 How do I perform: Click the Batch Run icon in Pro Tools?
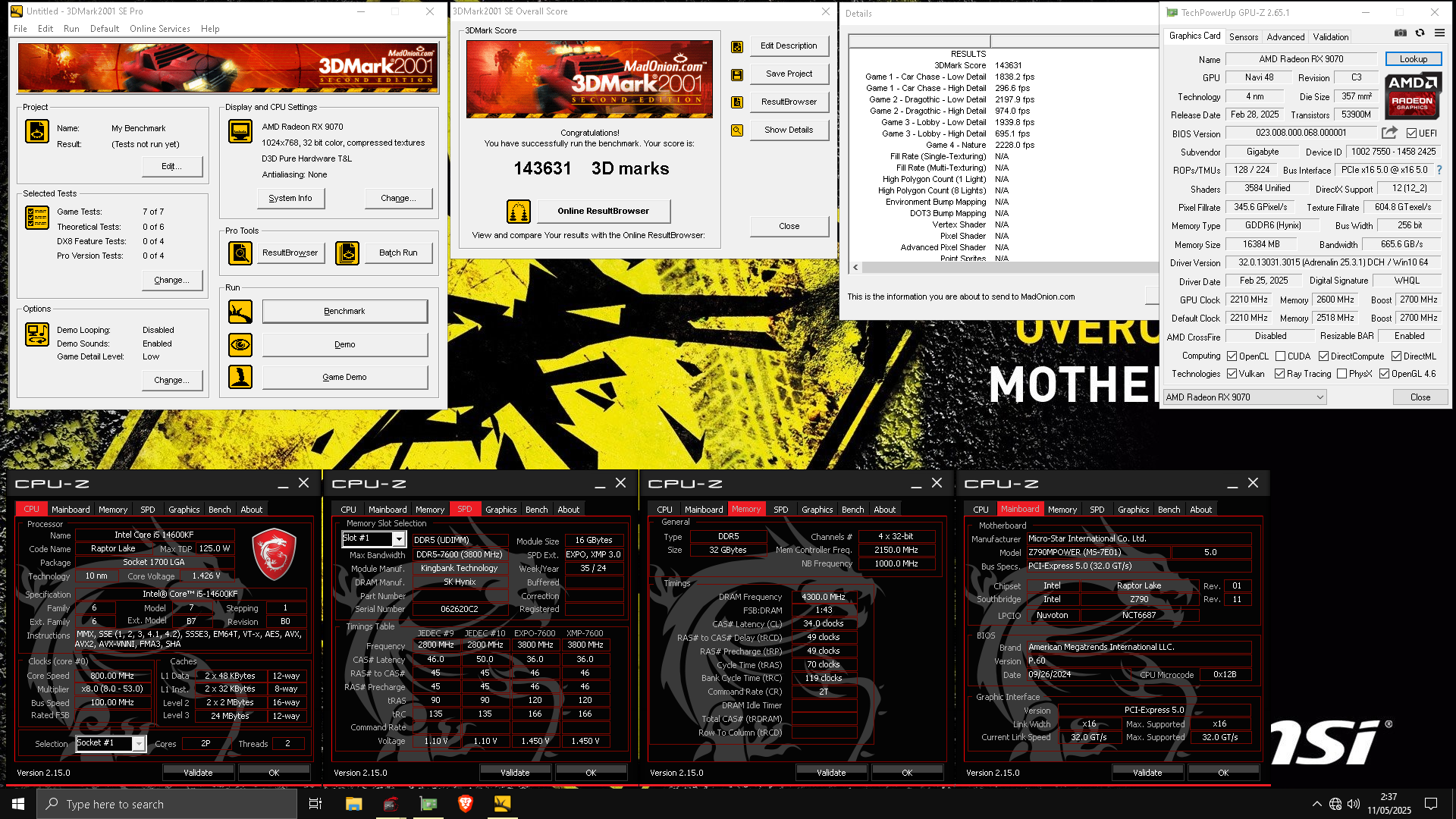click(347, 253)
